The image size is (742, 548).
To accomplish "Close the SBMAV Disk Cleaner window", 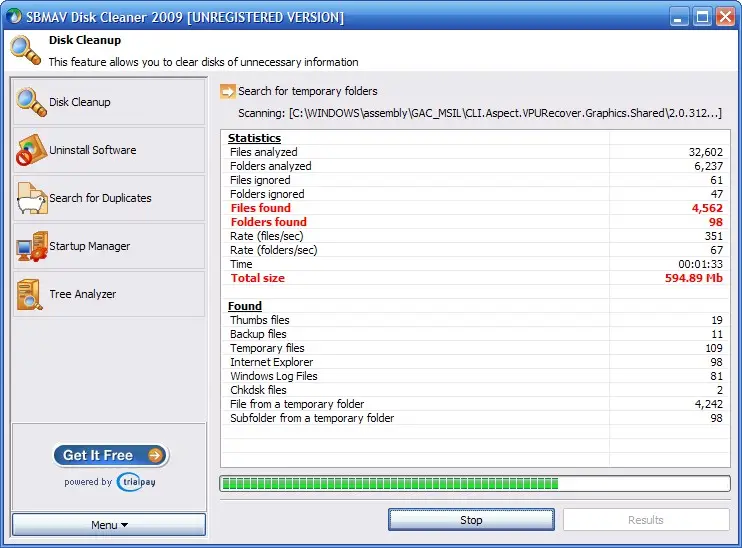I will pyautogui.click(x=725, y=17).
